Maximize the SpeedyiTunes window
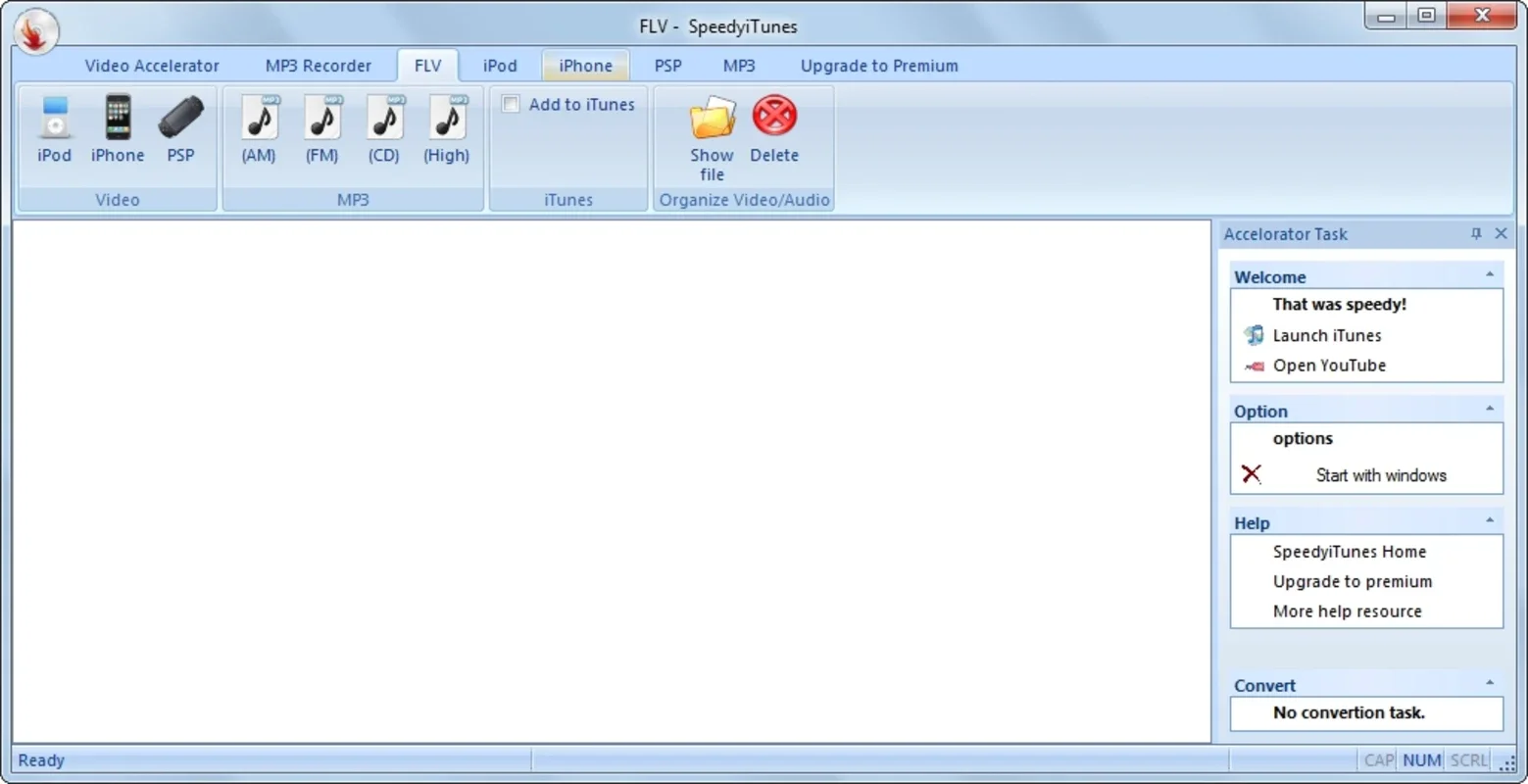Image resolution: width=1528 pixels, height=784 pixels. point(1427,16)
